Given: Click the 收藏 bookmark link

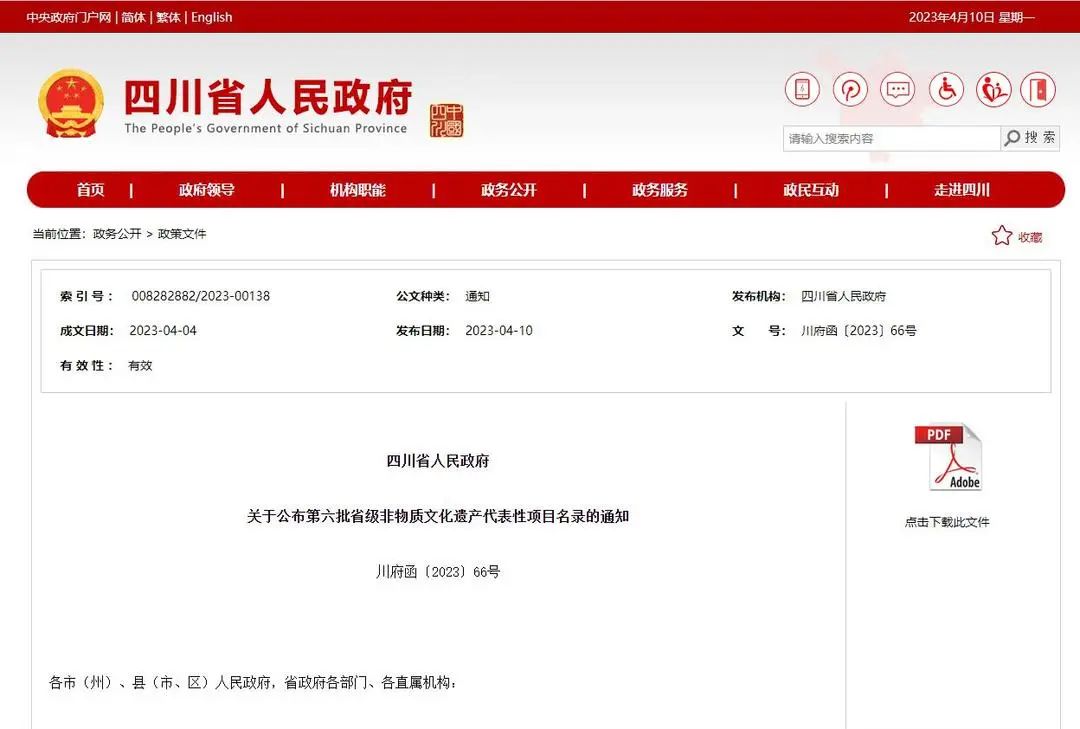Looking at the screenshot, I should (1030, 237).
